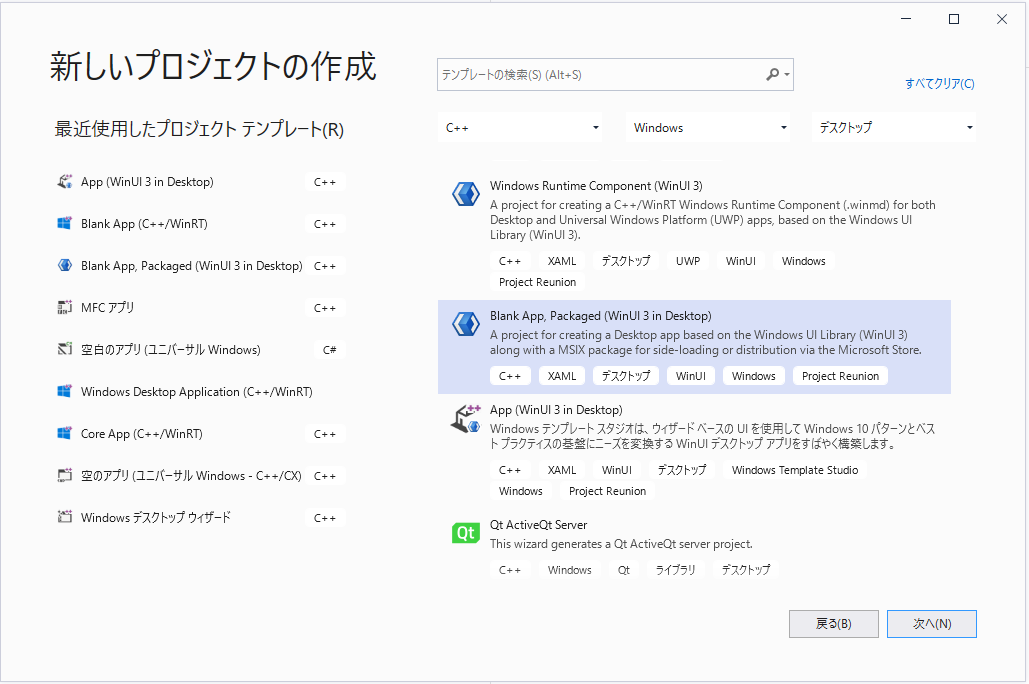Click the icon of selected Blank App, Packaged template
Viewport: 1029px width, 684px height.
pyautogui.click(x=466, y=324)
